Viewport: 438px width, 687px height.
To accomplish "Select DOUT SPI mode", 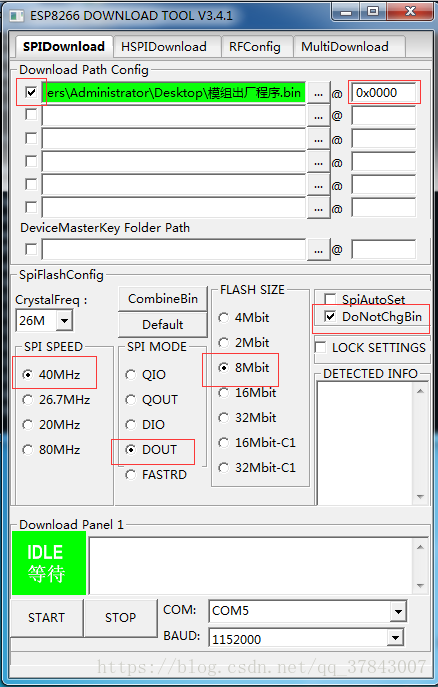I will click(x=151, y=450).
